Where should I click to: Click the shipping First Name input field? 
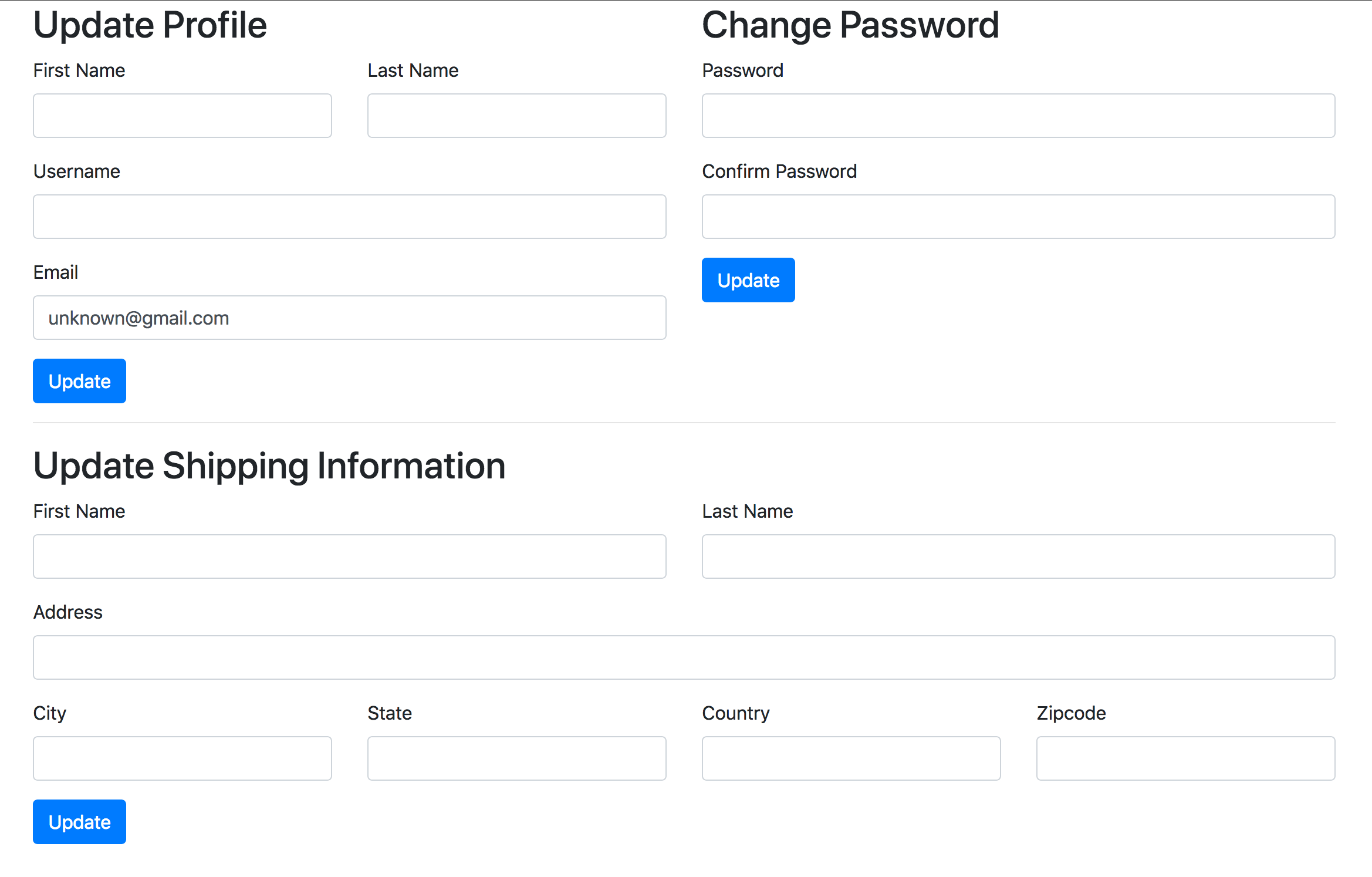[x=350, y=556]
